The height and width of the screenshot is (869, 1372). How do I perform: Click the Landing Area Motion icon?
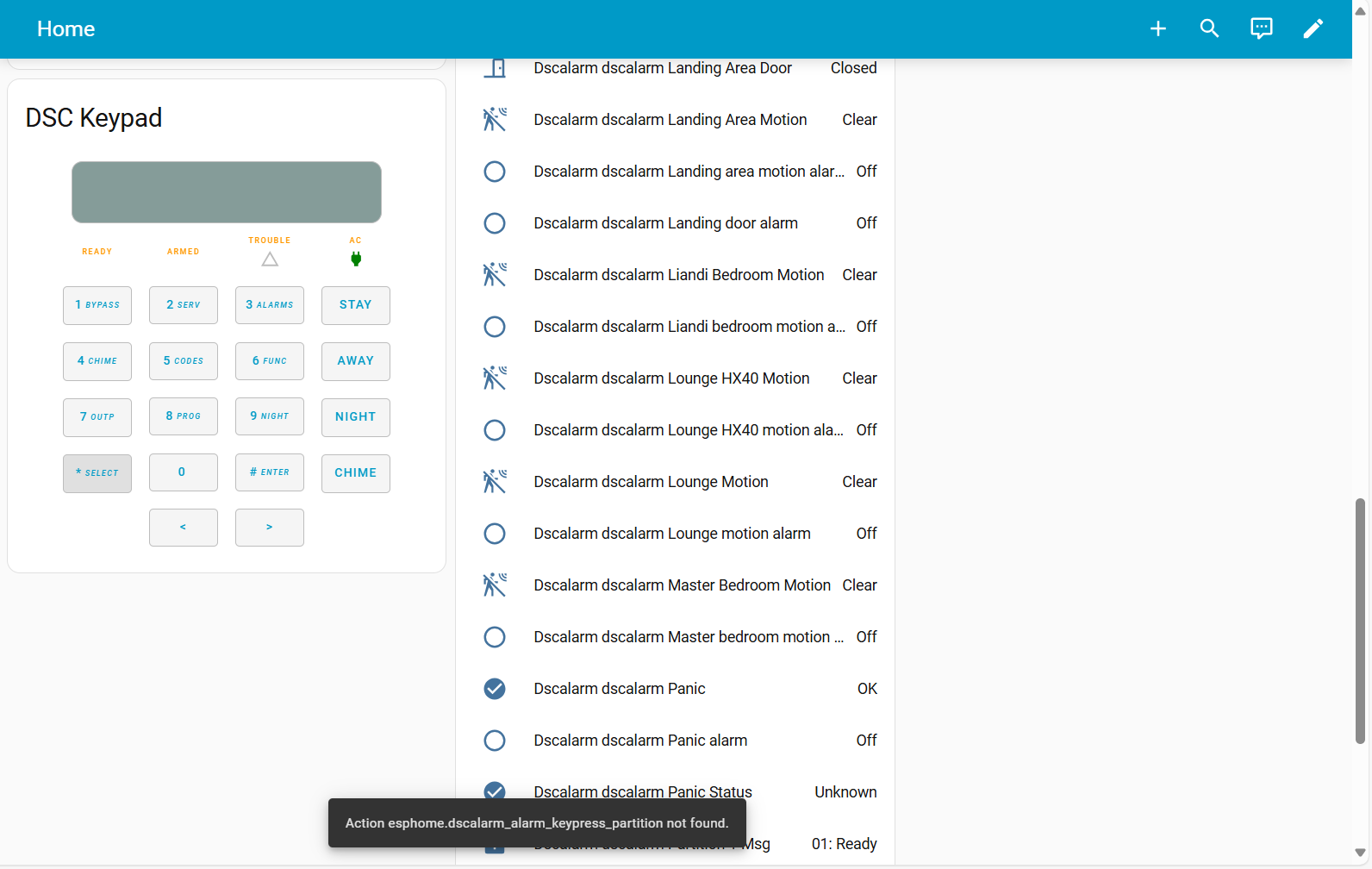coord(495,120)
